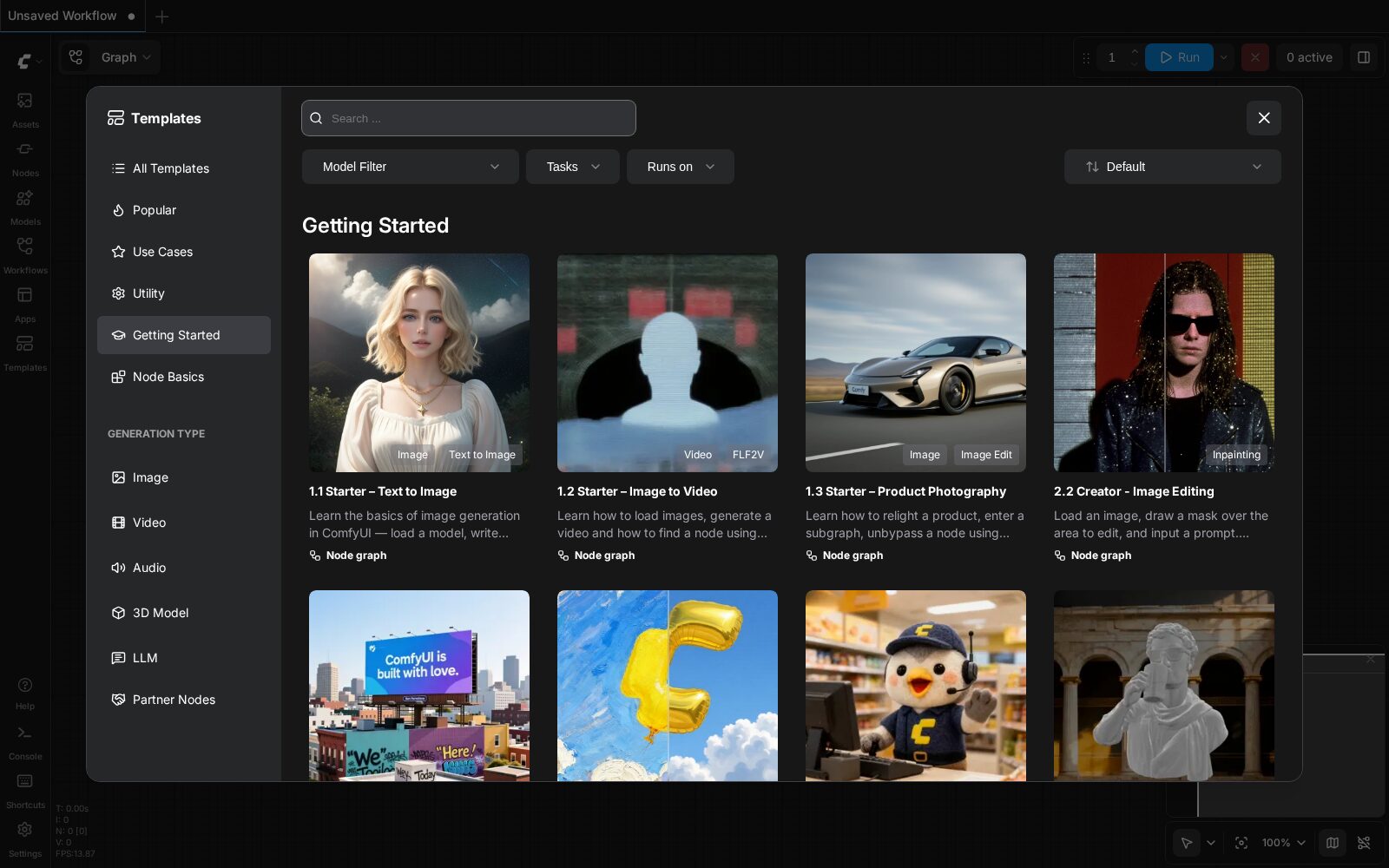
Task: Open the Models sidebar panel
Action: [25, 206]
